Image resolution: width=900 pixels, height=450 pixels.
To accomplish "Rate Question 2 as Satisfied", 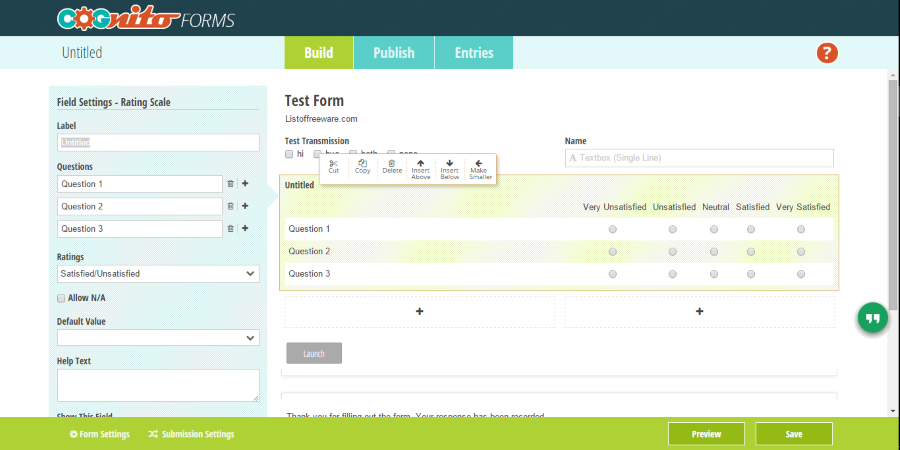I will click(x=751, y=251).
